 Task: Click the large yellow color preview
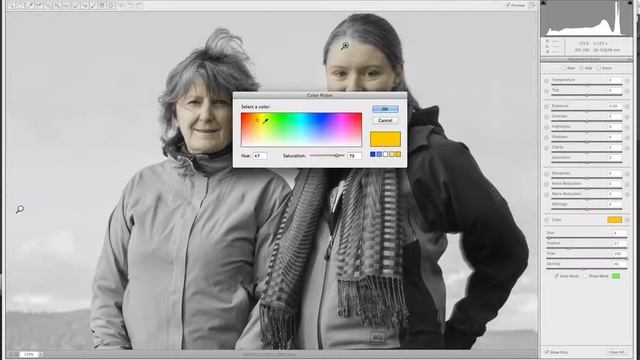(385, 139)
